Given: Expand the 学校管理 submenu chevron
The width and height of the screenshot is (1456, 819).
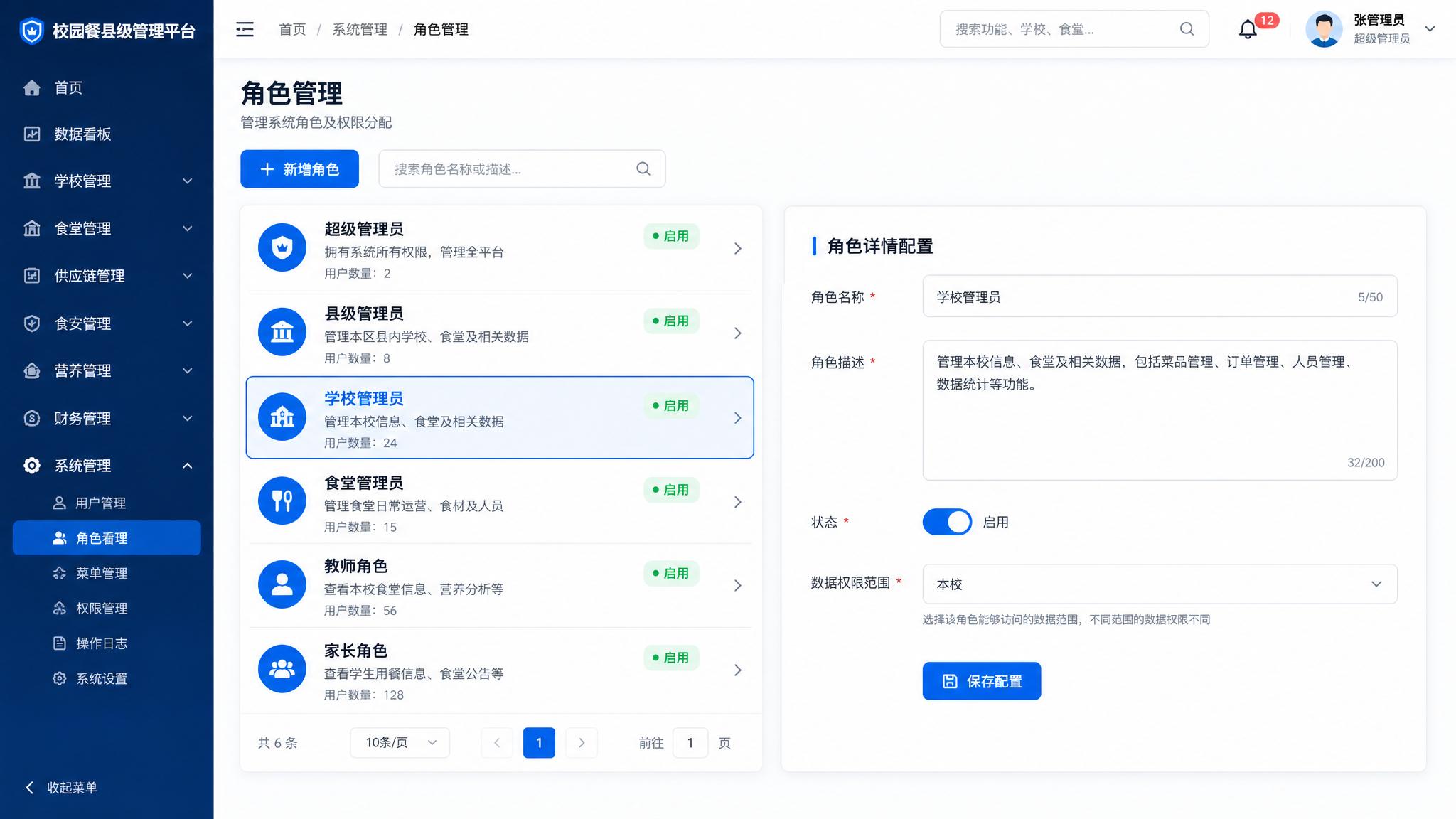Looking at the screenshot, I should (188, 181).
